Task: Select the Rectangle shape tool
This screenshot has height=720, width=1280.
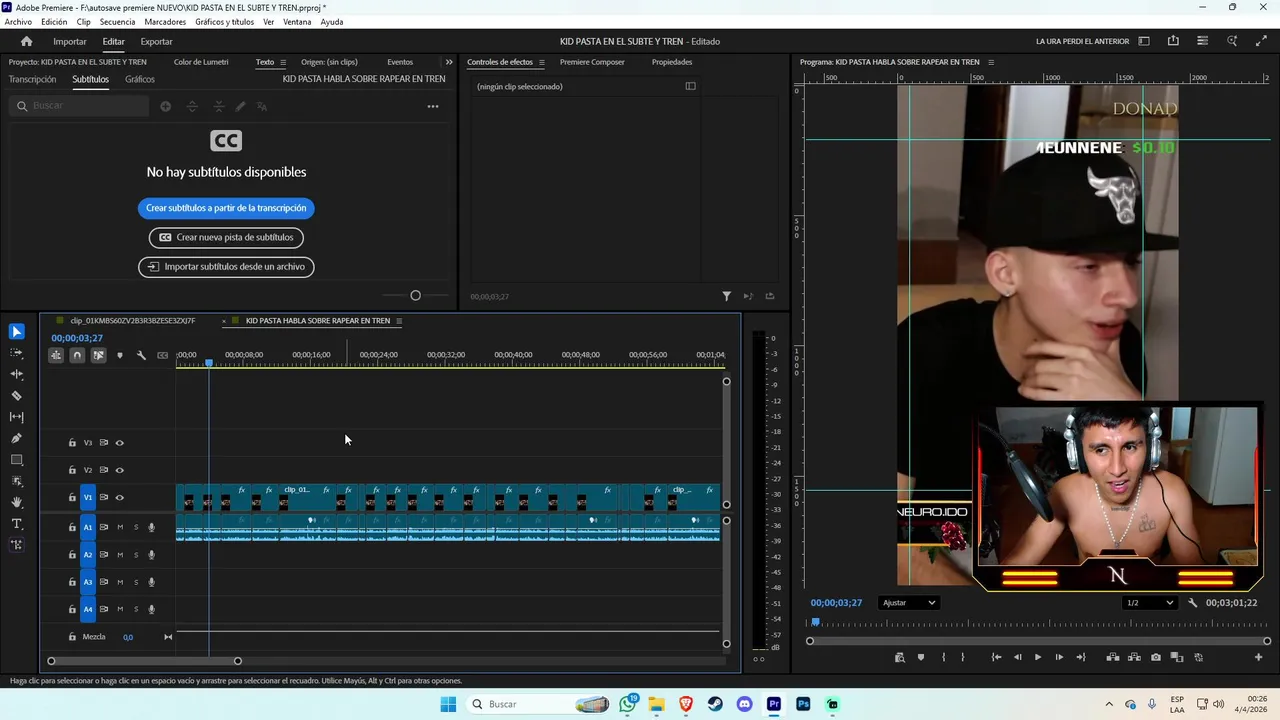Action: 17,460
